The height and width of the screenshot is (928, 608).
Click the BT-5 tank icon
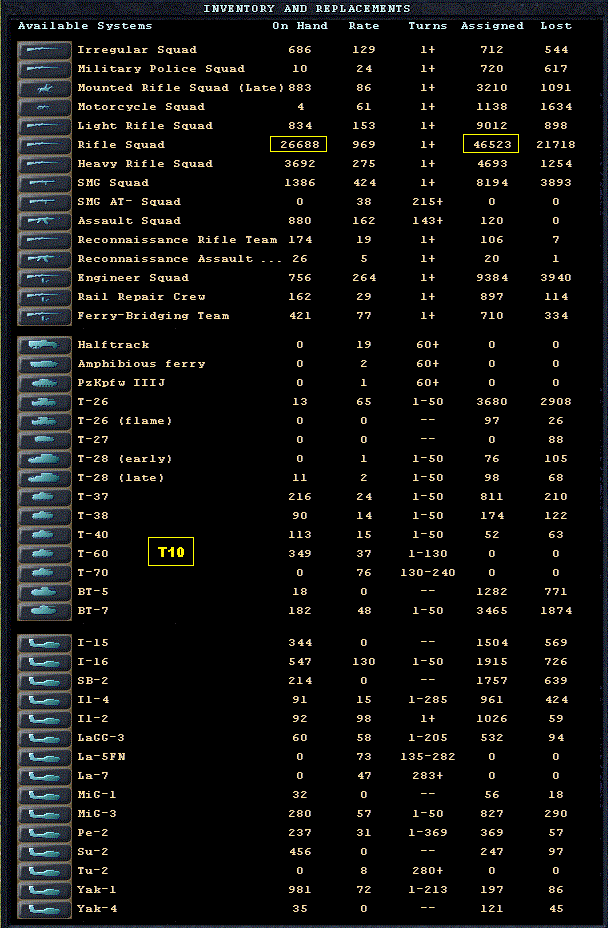click(44, 592)
